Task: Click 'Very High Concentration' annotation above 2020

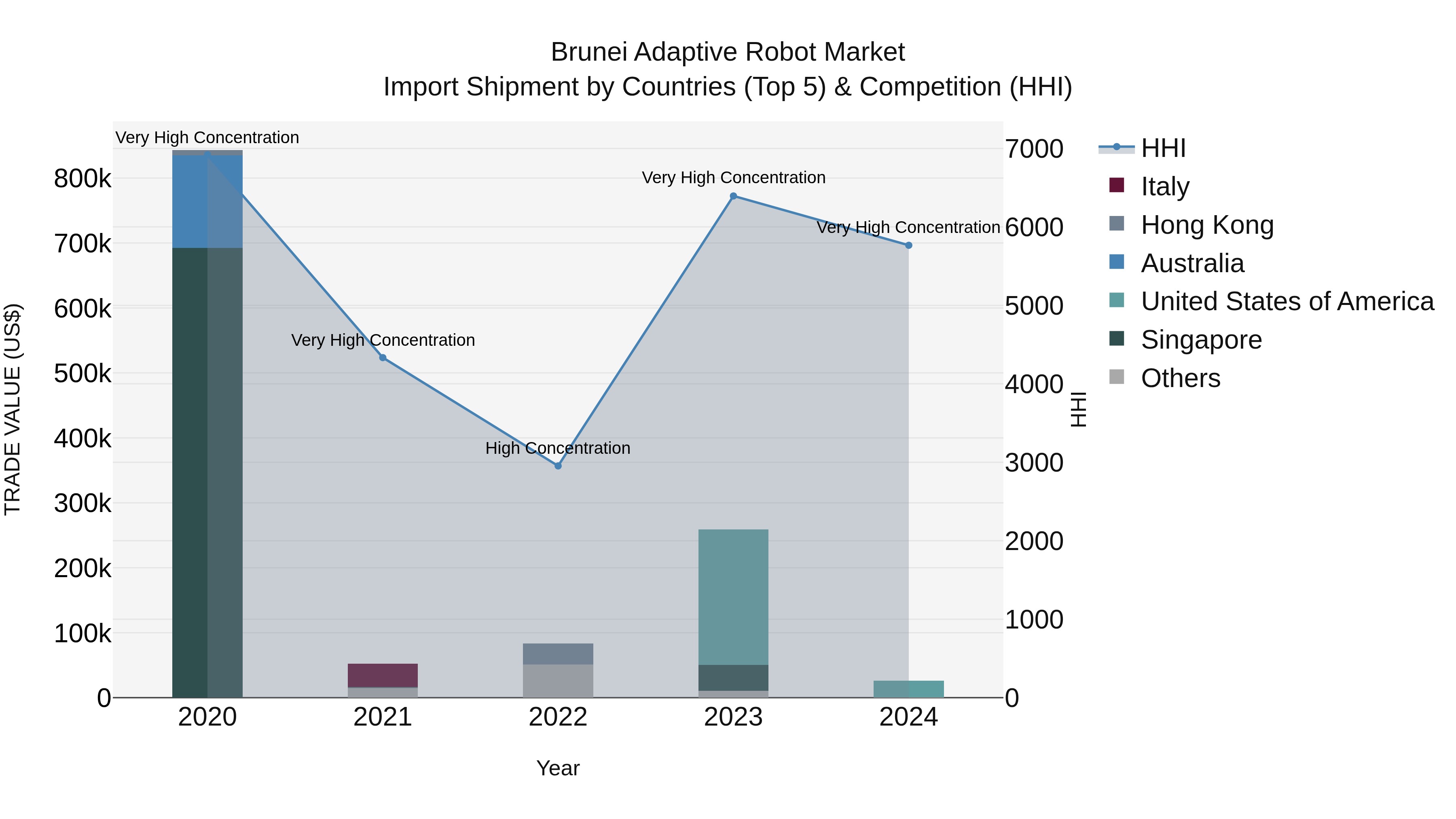Action: tap(207, 138)
